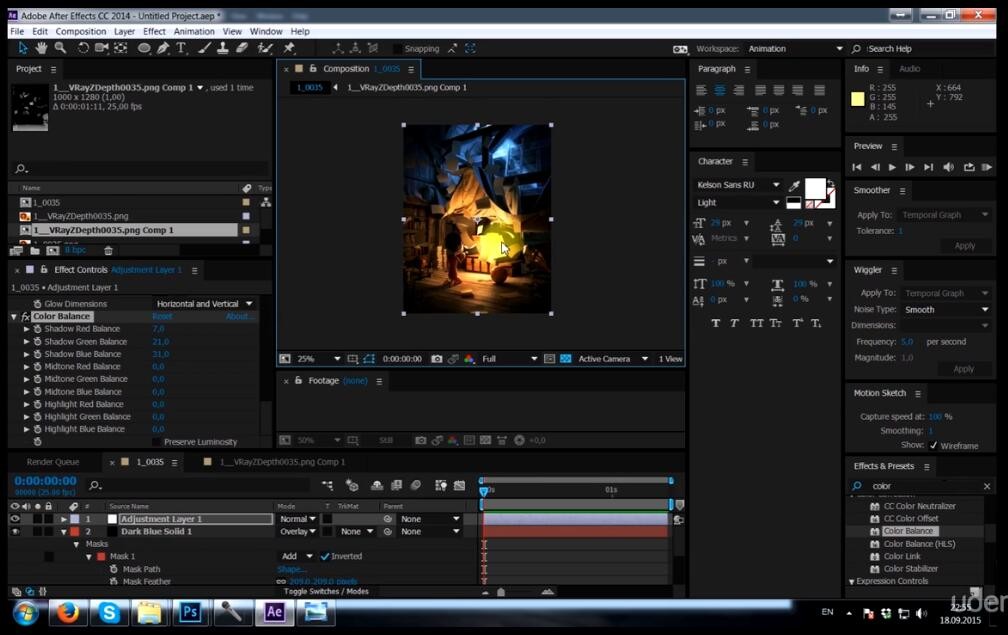
Task: Open channel display button in Composition viewer
Action: [469, 359]
